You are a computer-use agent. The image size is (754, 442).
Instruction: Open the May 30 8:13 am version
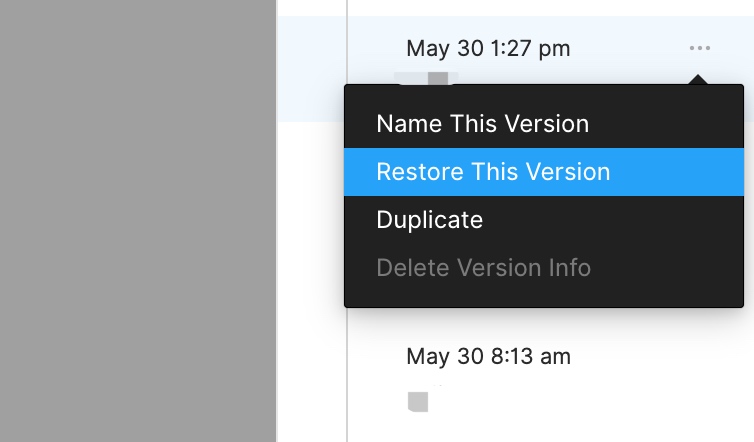pos(488,356)
